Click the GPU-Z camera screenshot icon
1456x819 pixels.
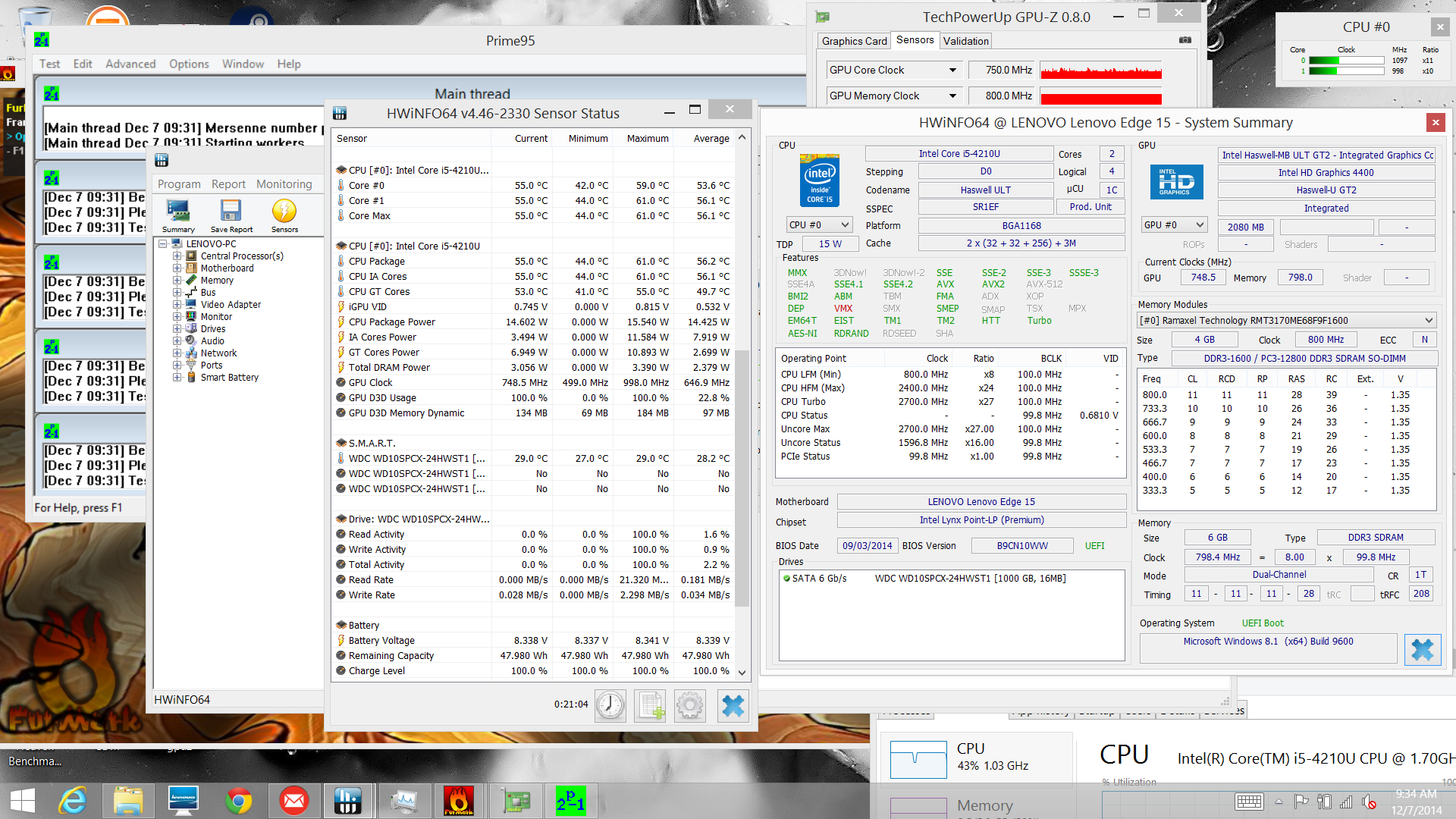tap(1185, 40)
